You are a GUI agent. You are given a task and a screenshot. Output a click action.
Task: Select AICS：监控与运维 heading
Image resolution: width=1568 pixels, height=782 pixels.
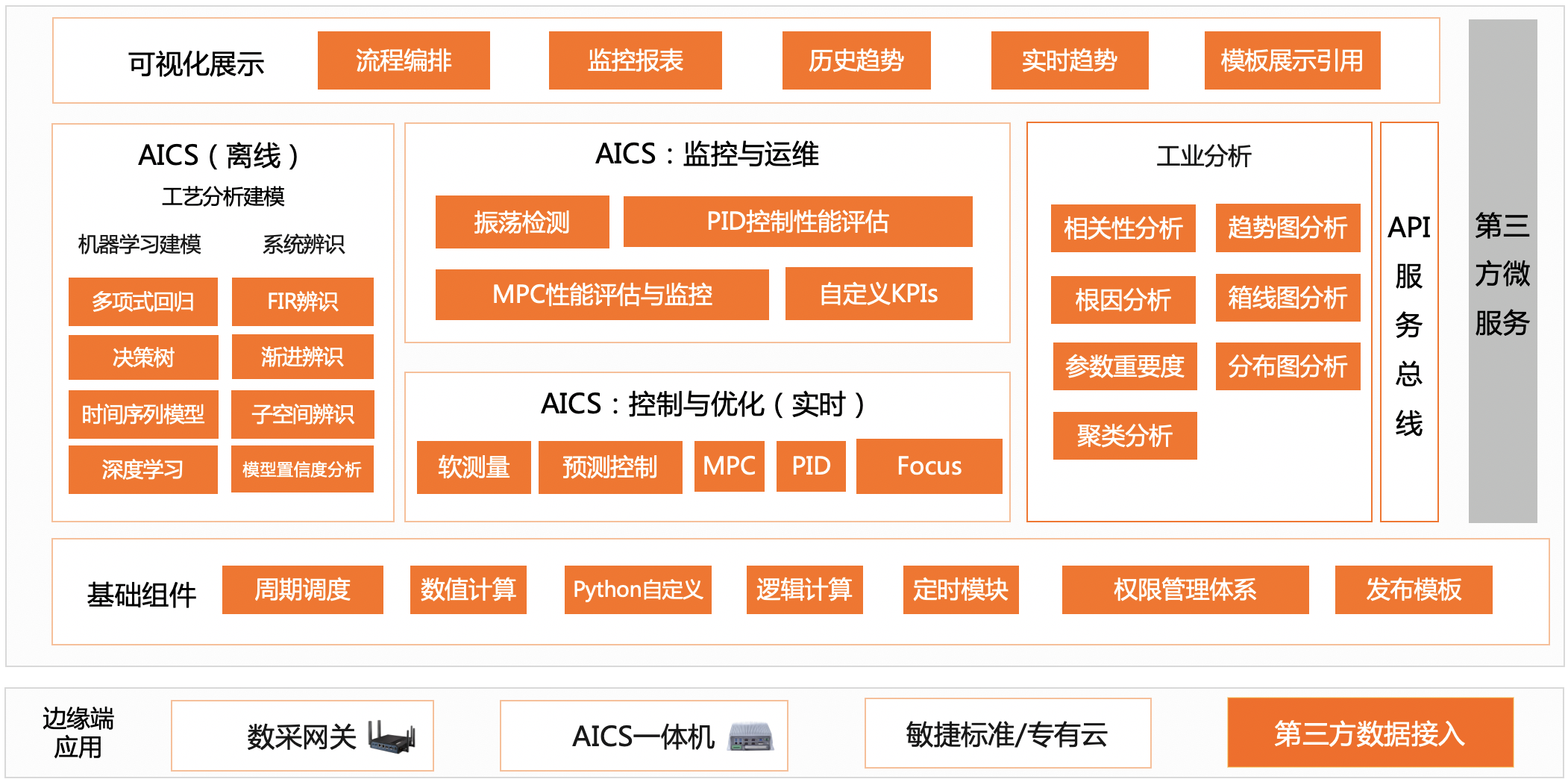pyautogui.click(x=707, y=154)
